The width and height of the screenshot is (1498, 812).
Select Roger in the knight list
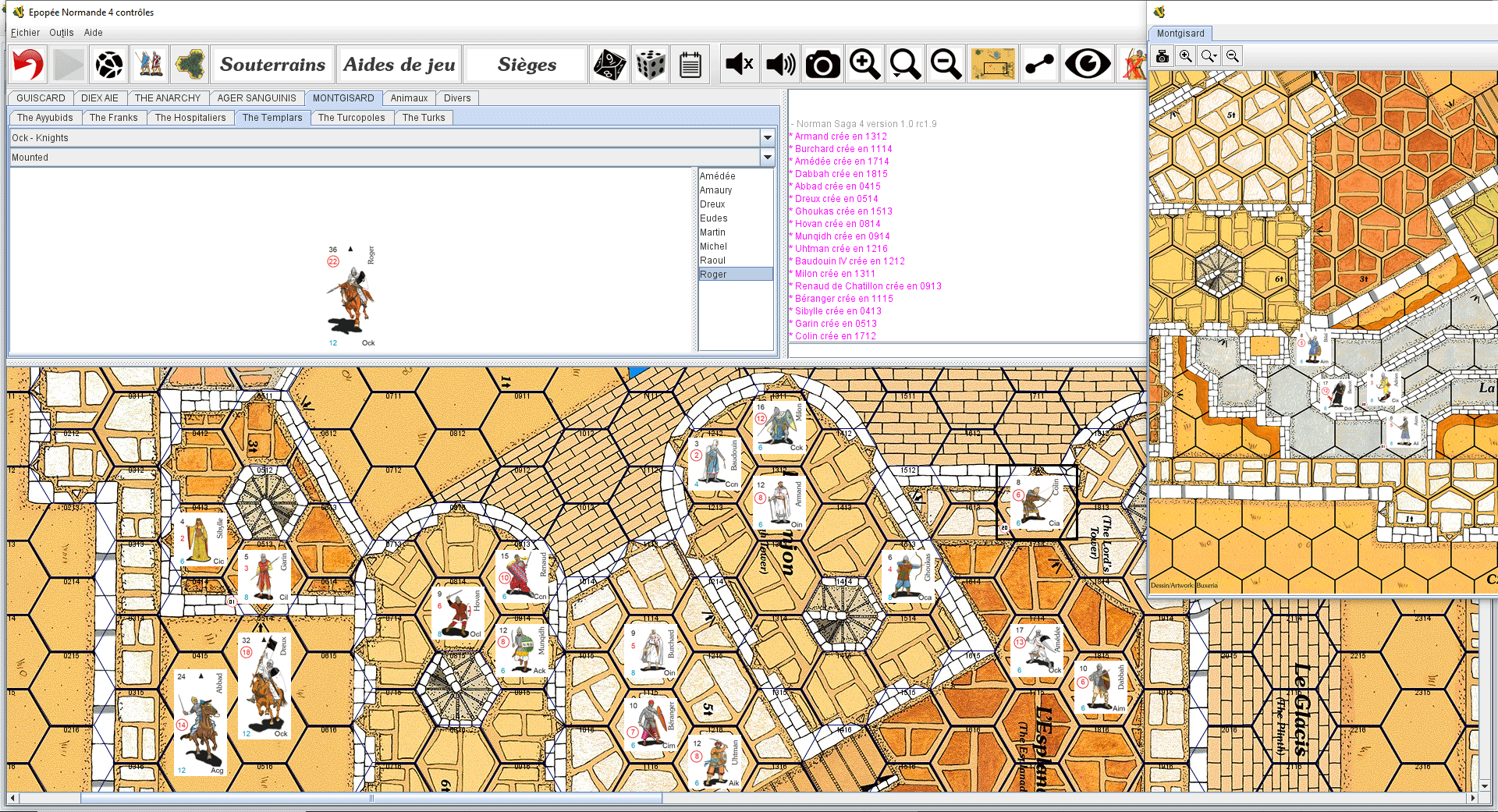point(735,275)
